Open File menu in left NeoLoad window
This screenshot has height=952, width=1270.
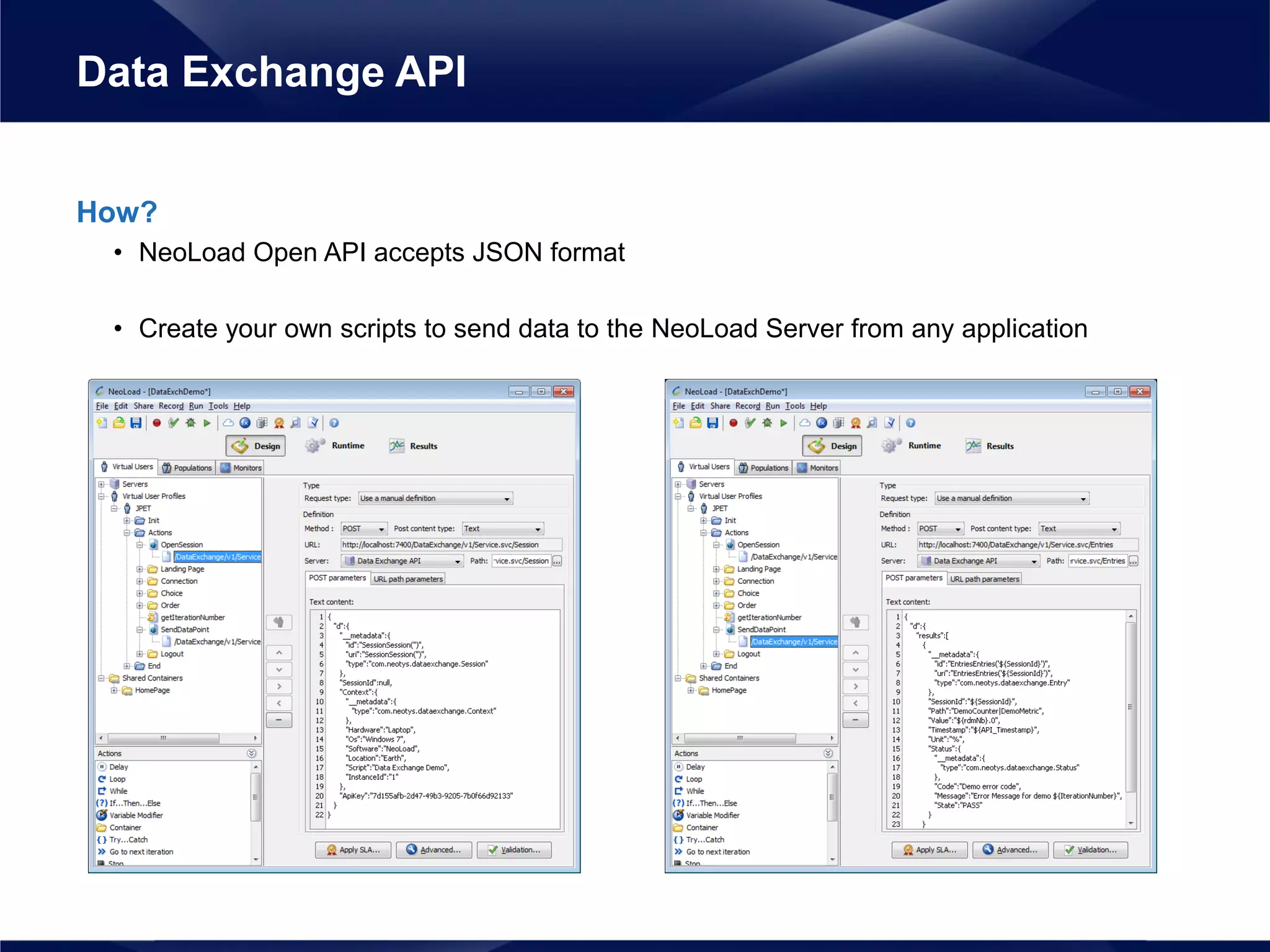102,406
